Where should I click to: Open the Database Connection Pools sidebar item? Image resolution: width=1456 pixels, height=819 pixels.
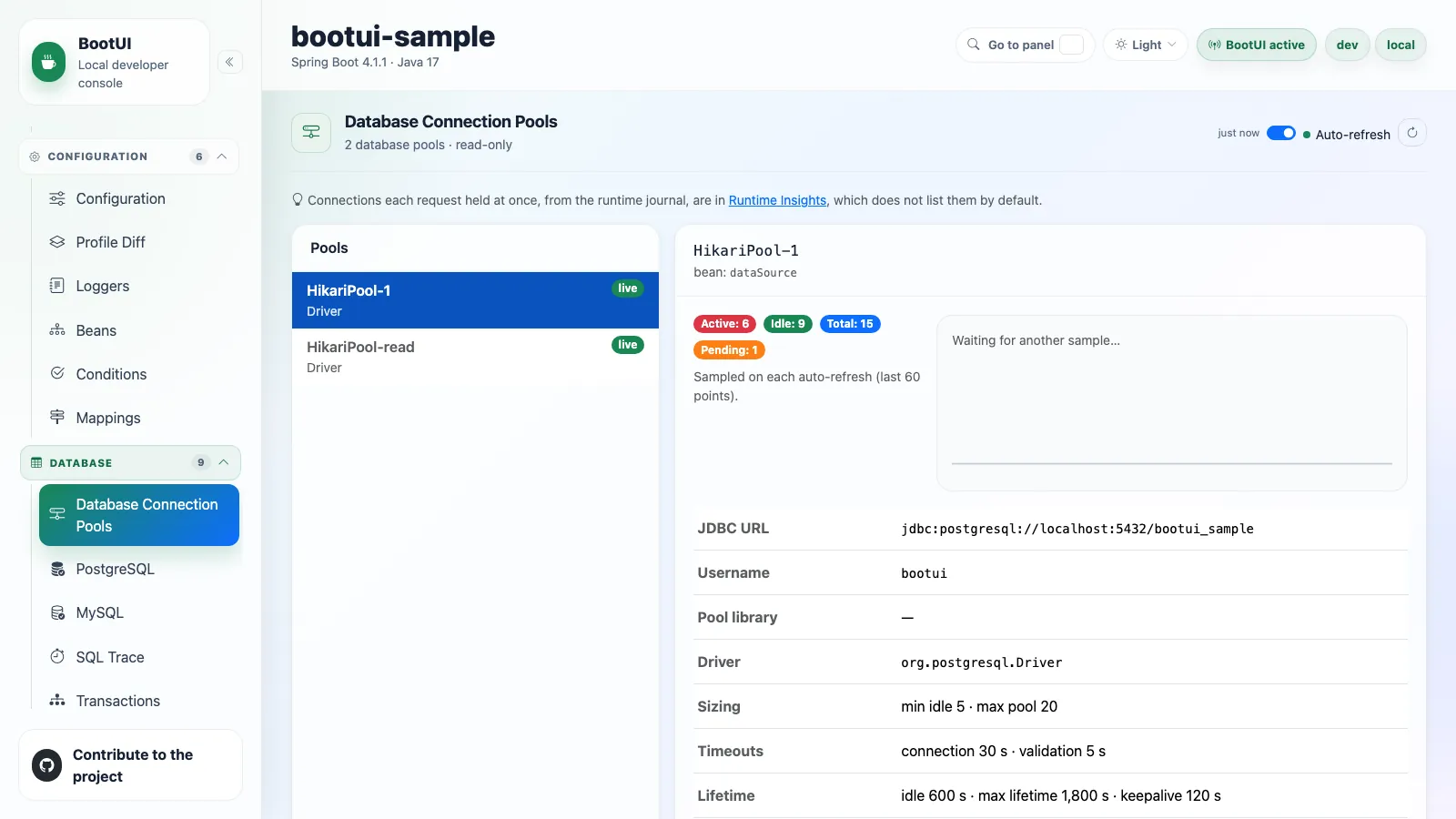[x=139, y=515]
